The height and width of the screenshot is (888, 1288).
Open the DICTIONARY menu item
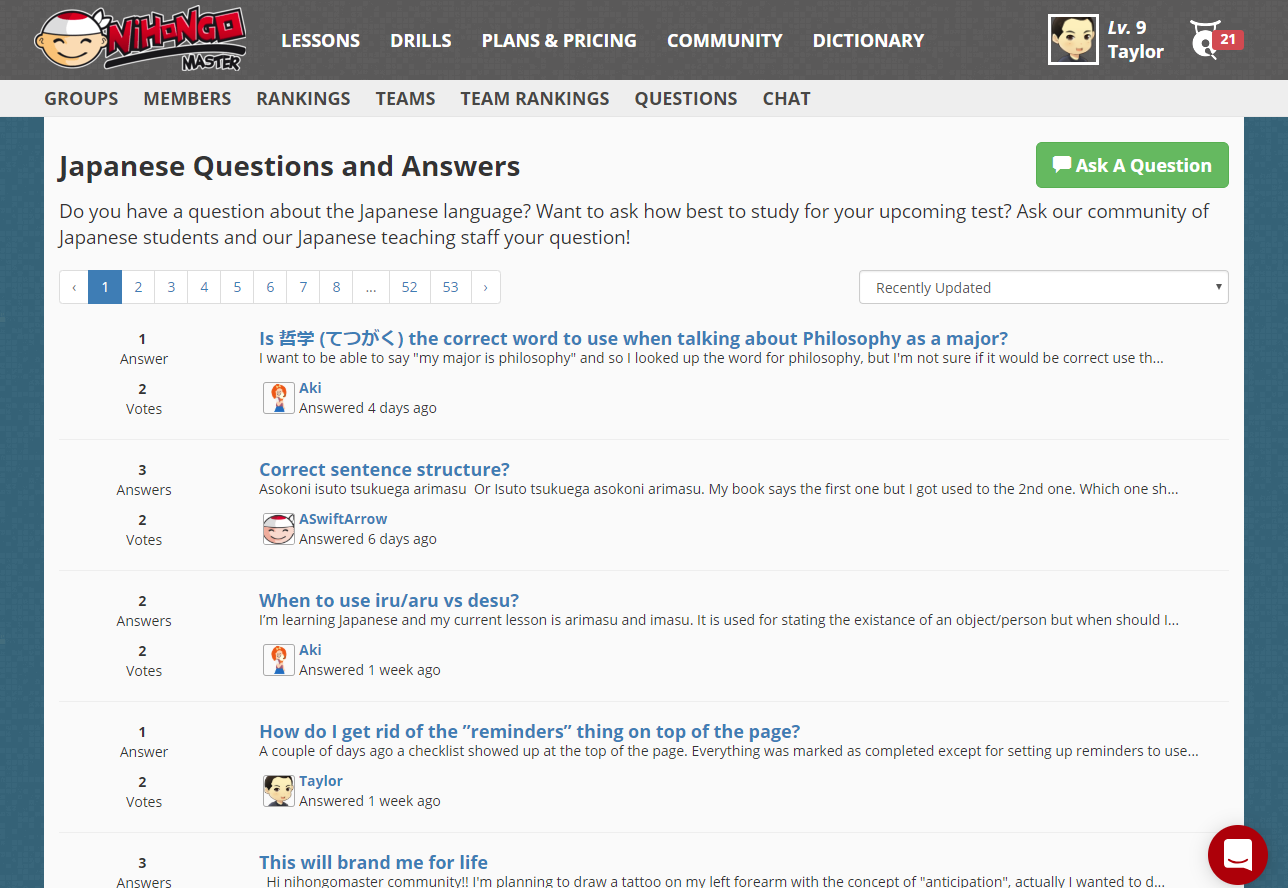tap(868, 40)
